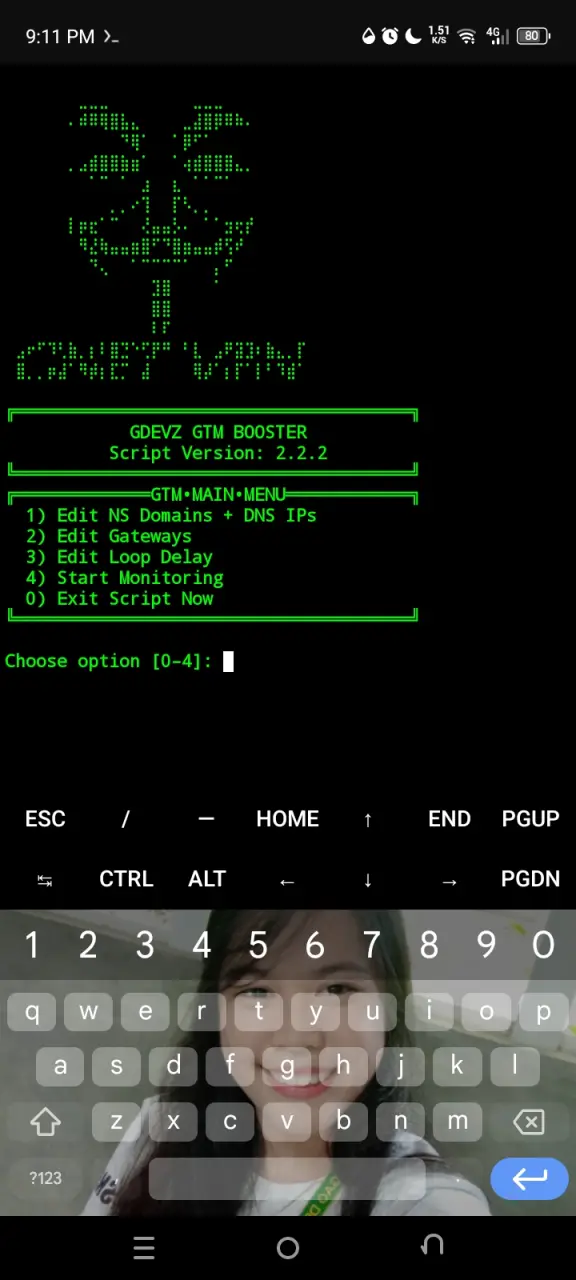576x1280 pixels.
Task: Tap the q key
Action: coord(32,1012)
